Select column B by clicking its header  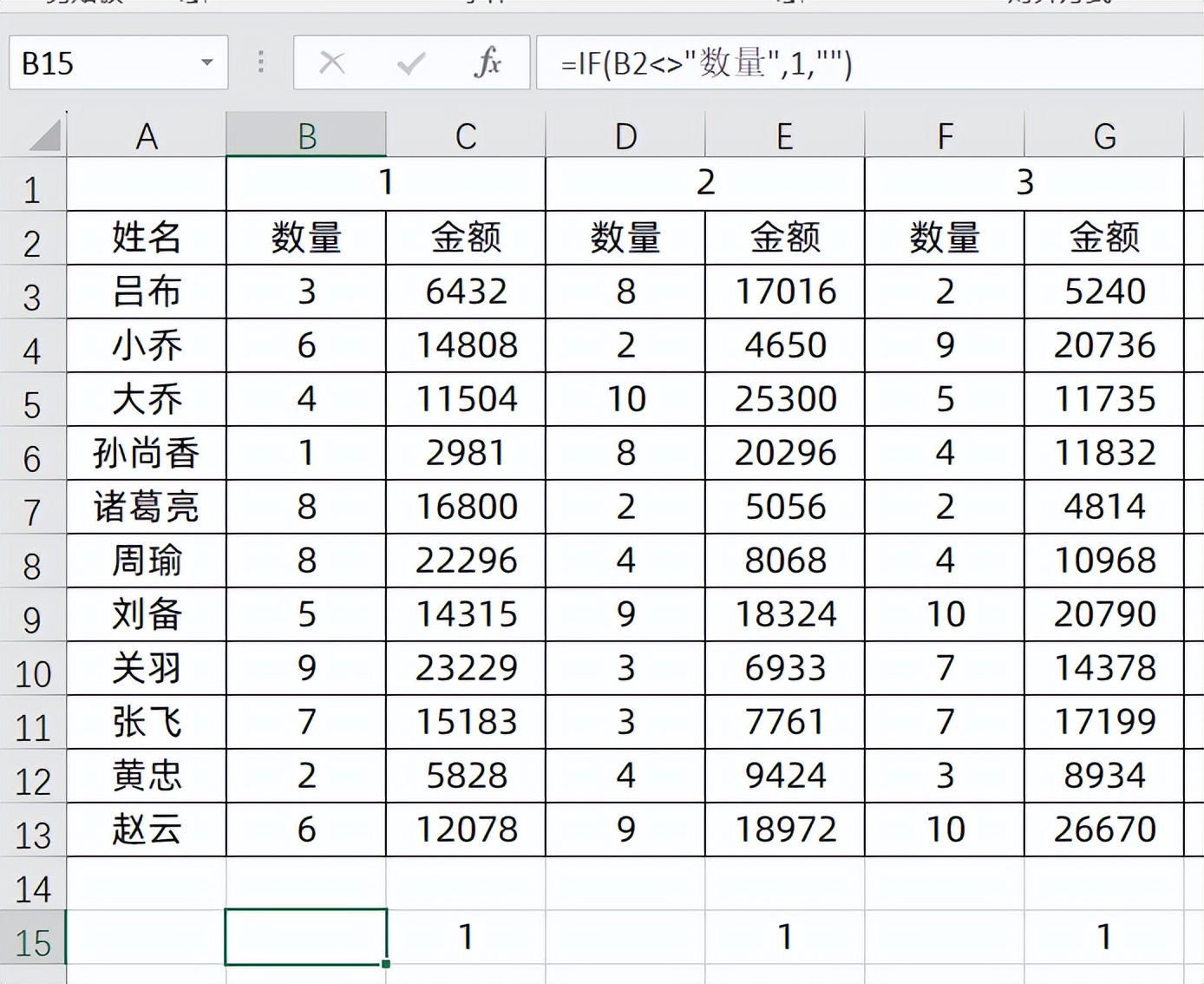(x=305, y=134)
